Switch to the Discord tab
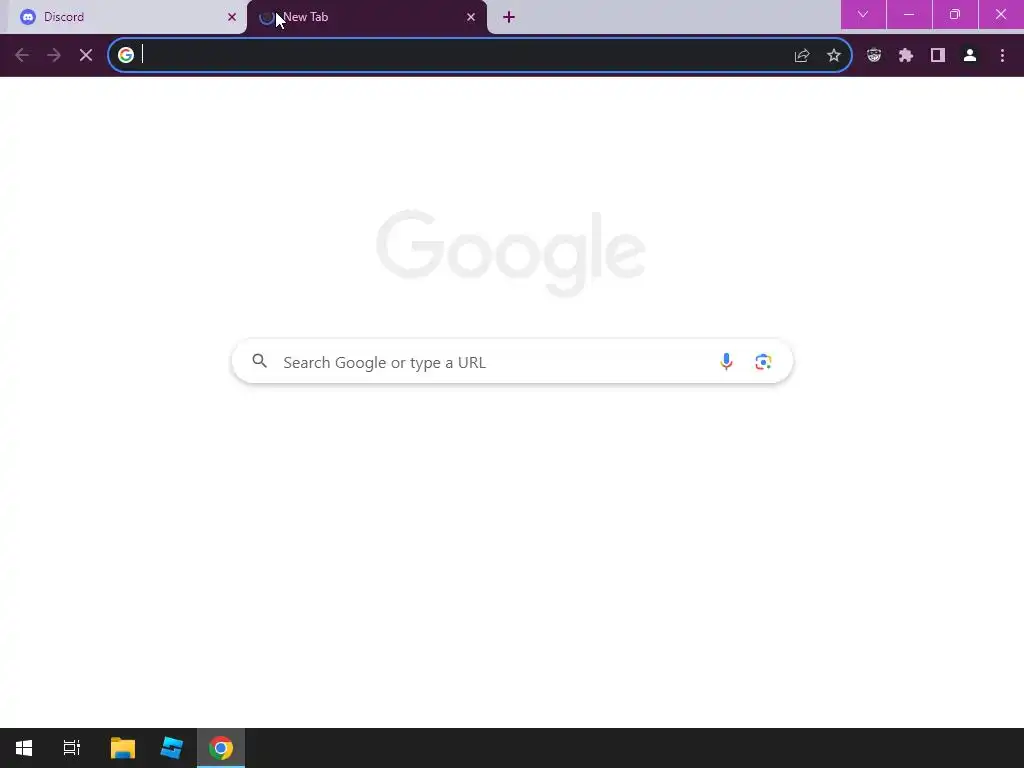 (x=127, y=17)
